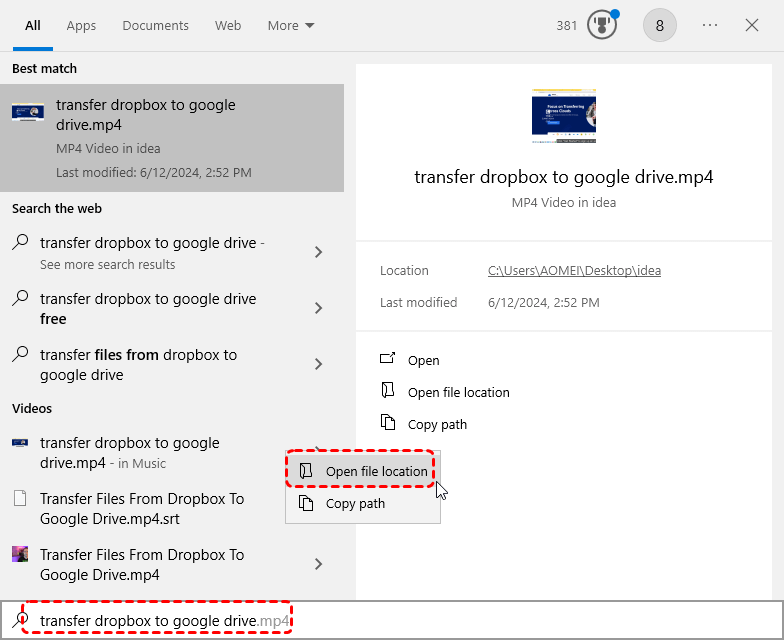Click the Open icon in details pane

(388, 358)
